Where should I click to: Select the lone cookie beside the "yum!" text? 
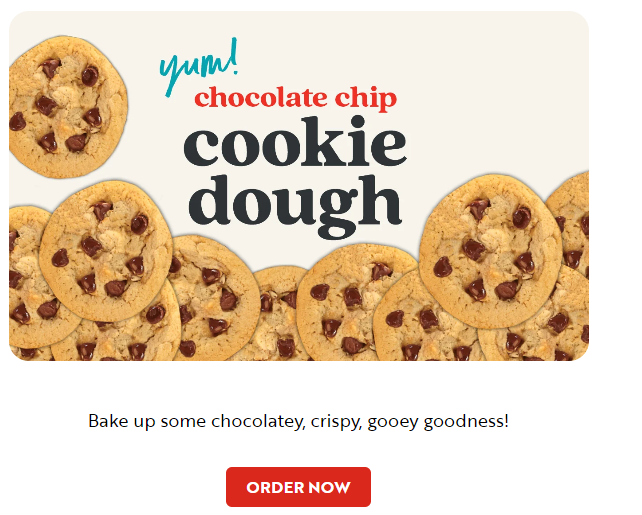pos(68,107)
